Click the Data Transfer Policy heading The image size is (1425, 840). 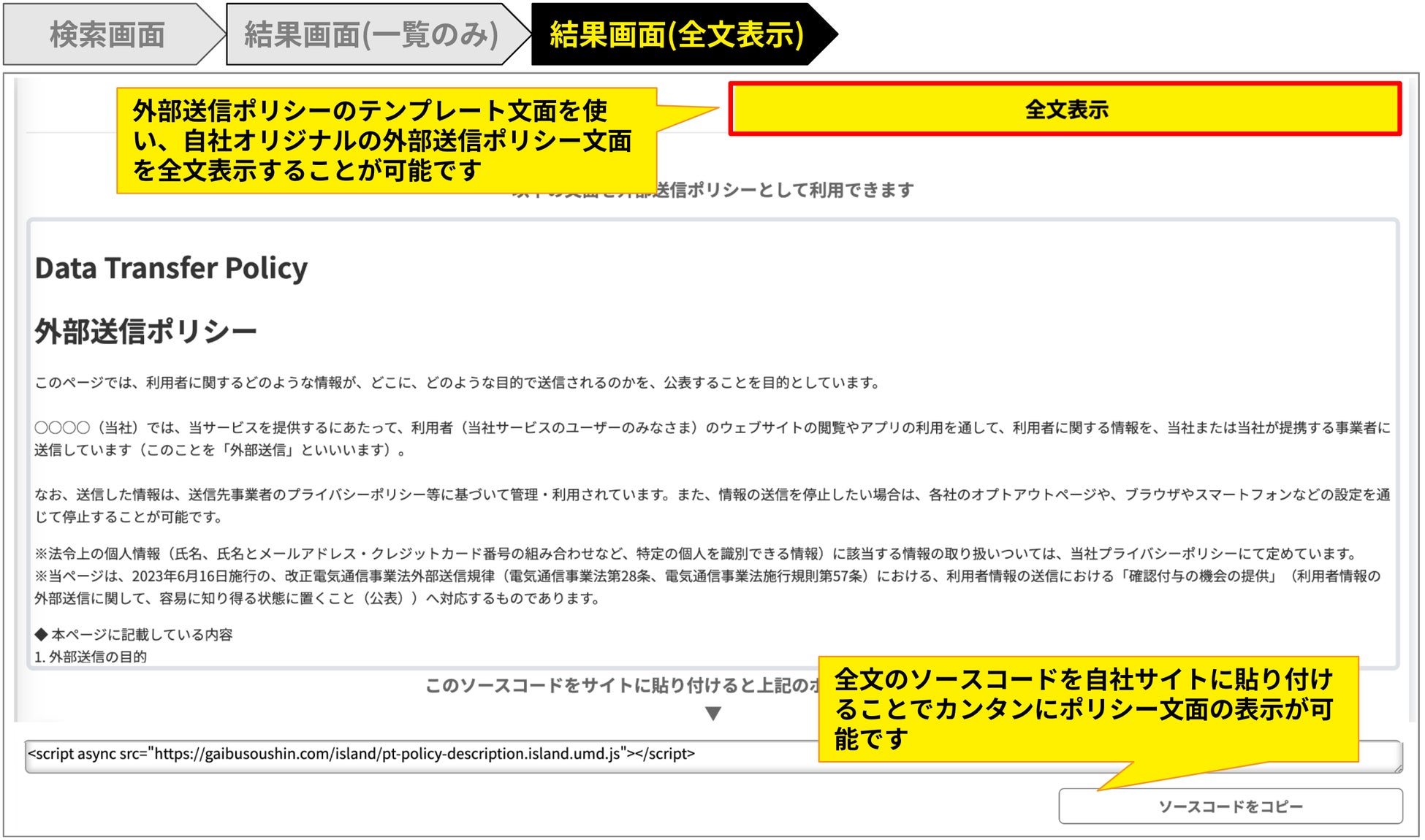tap(171, 268)
